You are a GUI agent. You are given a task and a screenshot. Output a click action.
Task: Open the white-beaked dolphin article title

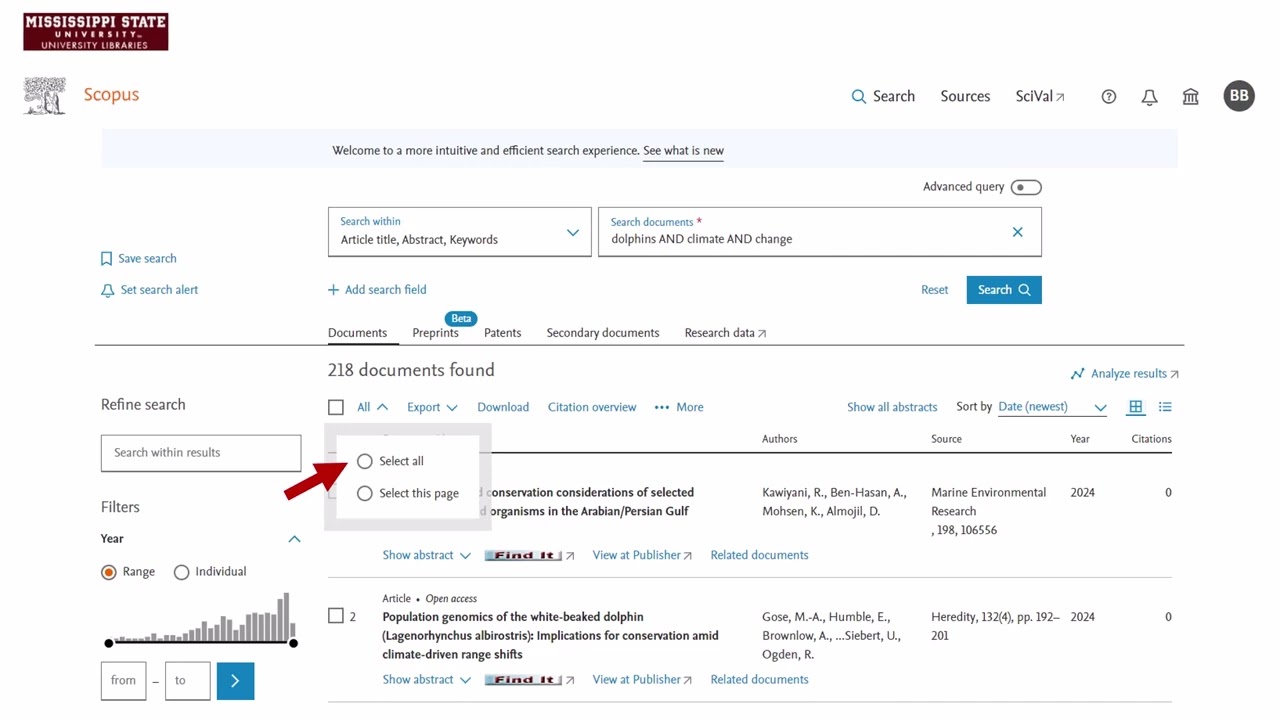click(x=550, y=636)
